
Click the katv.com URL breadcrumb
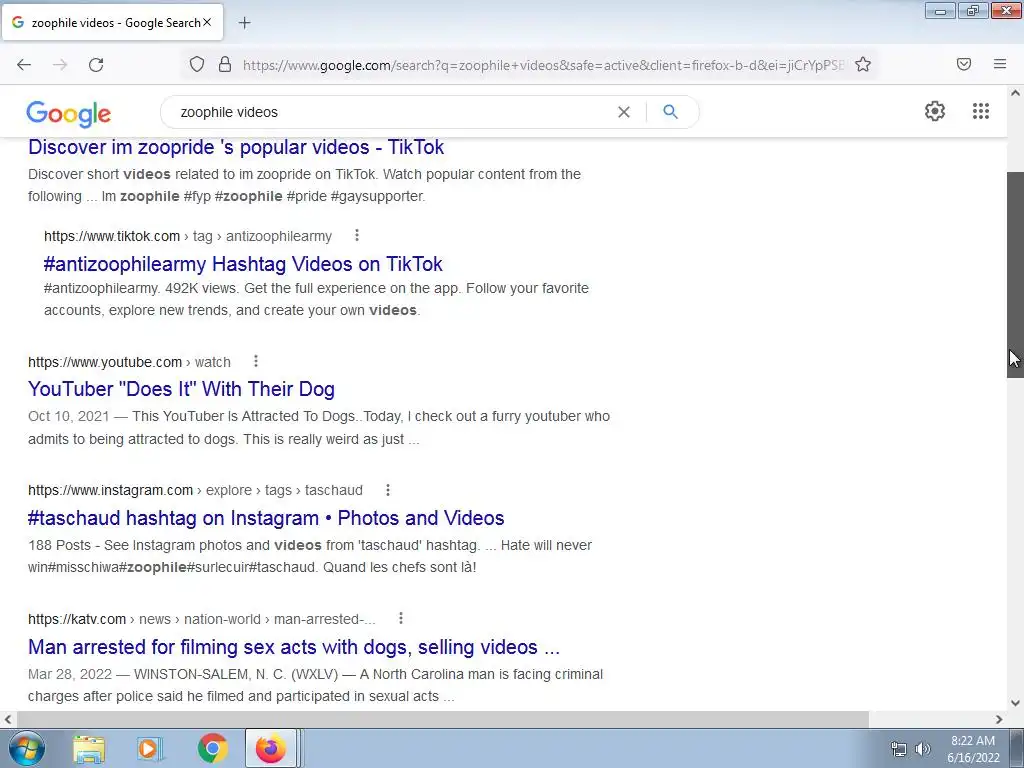[202, 619]
